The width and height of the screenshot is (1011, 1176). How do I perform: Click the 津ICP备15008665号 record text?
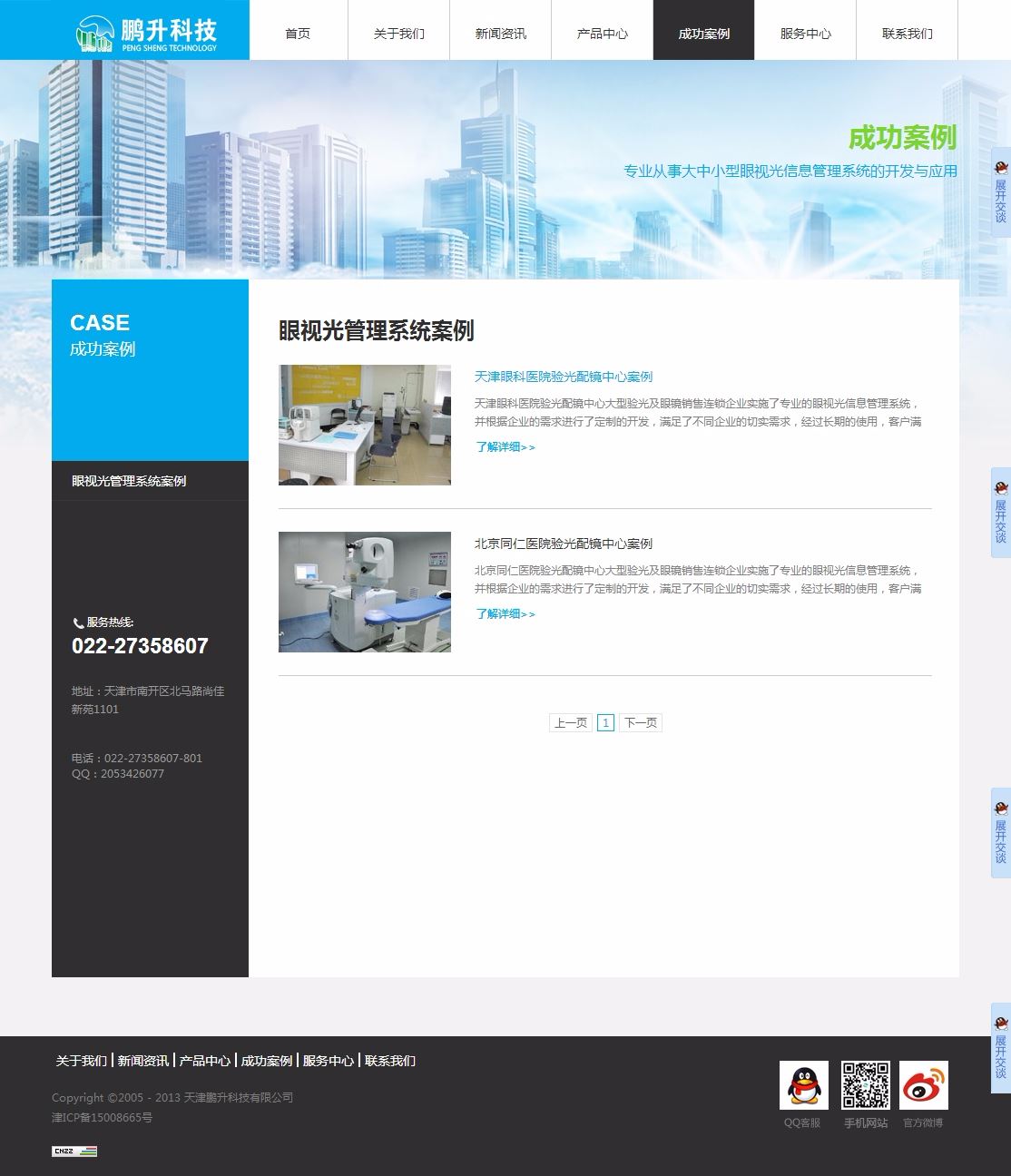coord(103,1118)
